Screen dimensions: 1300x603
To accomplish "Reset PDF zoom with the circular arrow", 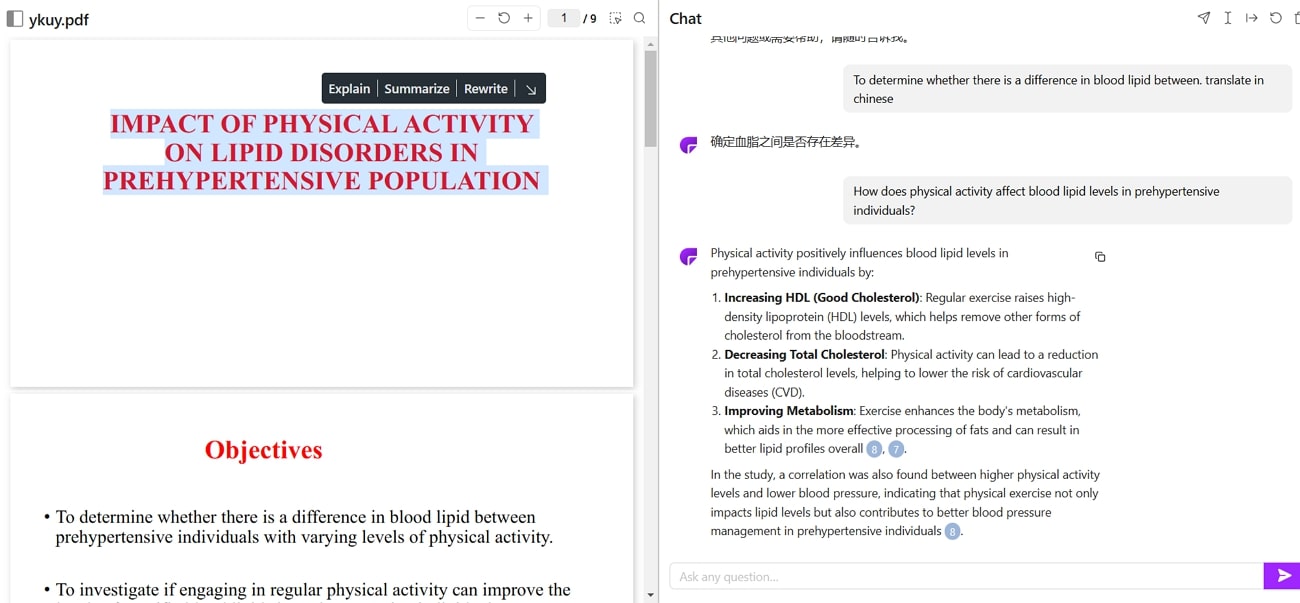I will 504,18.
